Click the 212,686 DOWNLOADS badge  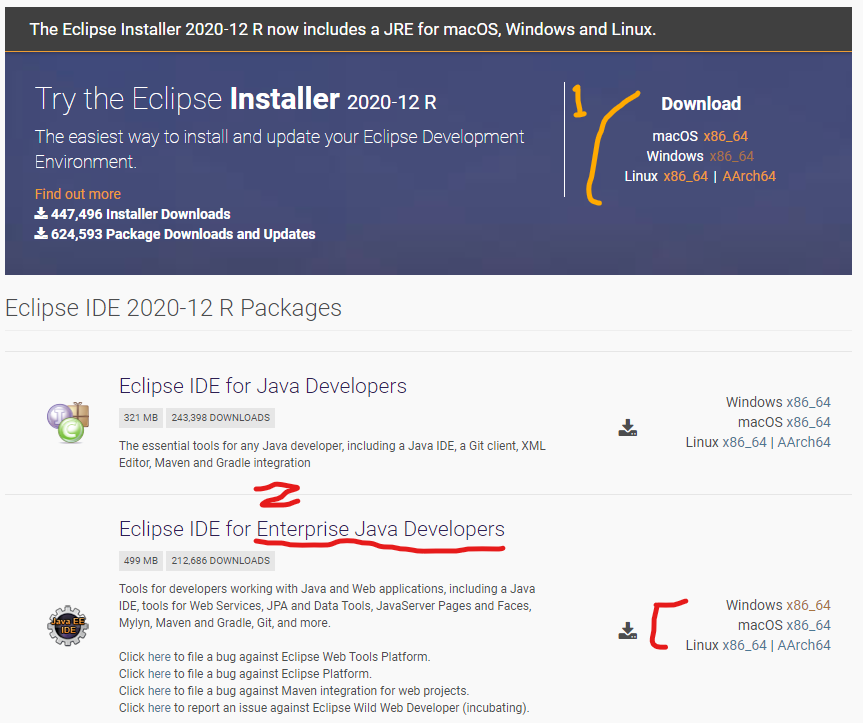(x=220, y=561)
